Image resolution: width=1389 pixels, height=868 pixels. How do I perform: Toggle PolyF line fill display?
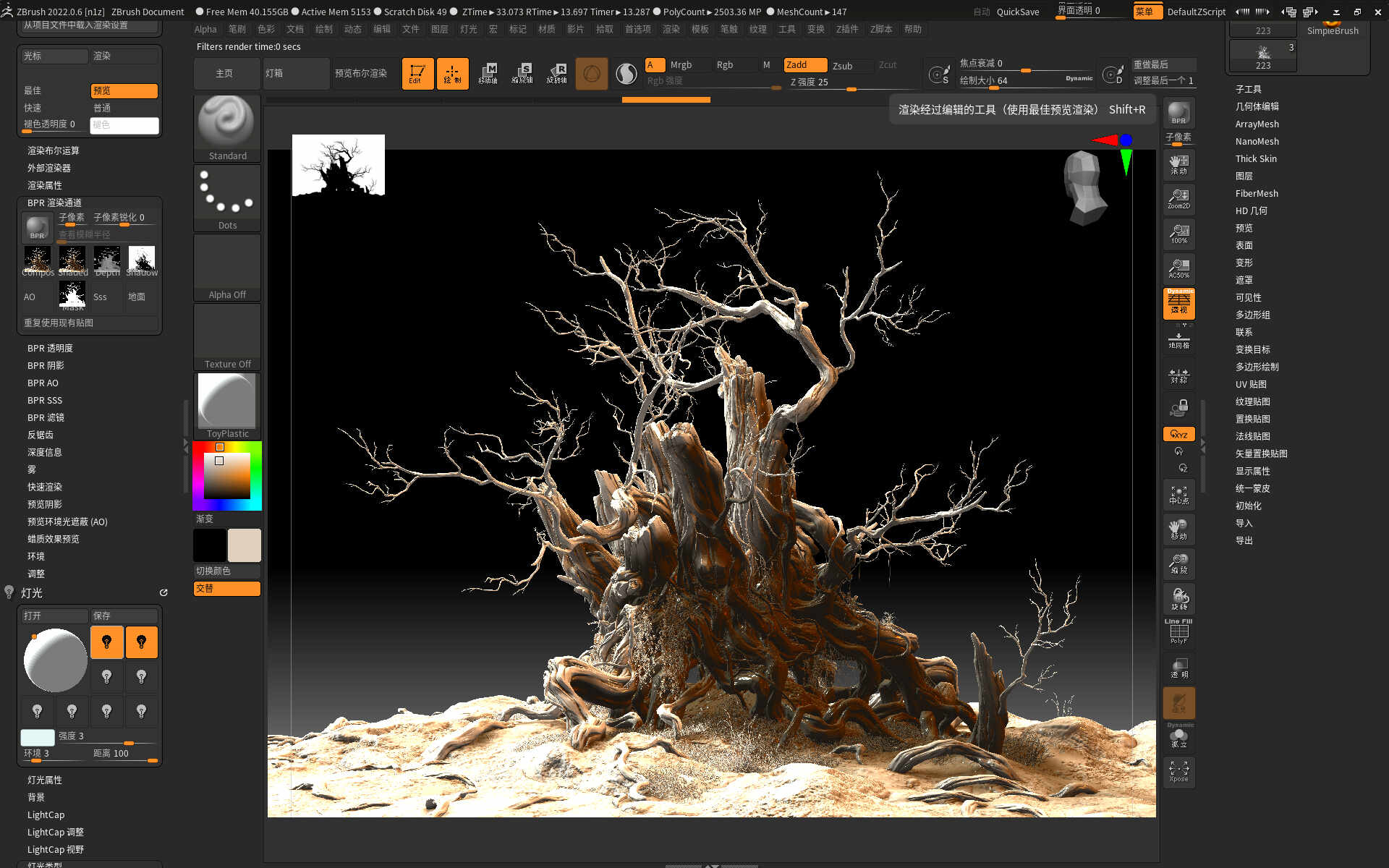[x=1178, y=634]
